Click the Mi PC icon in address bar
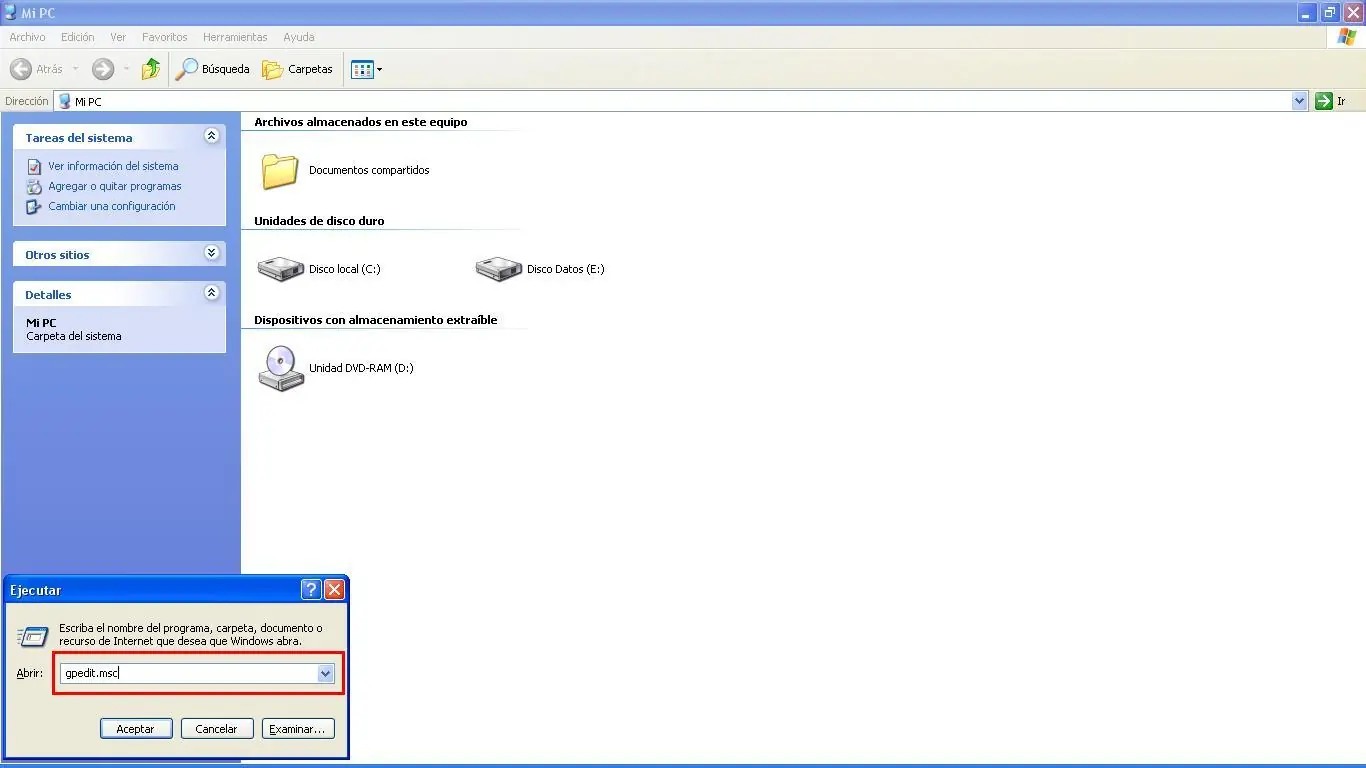The image size is (1366, 768). (65, 101)
